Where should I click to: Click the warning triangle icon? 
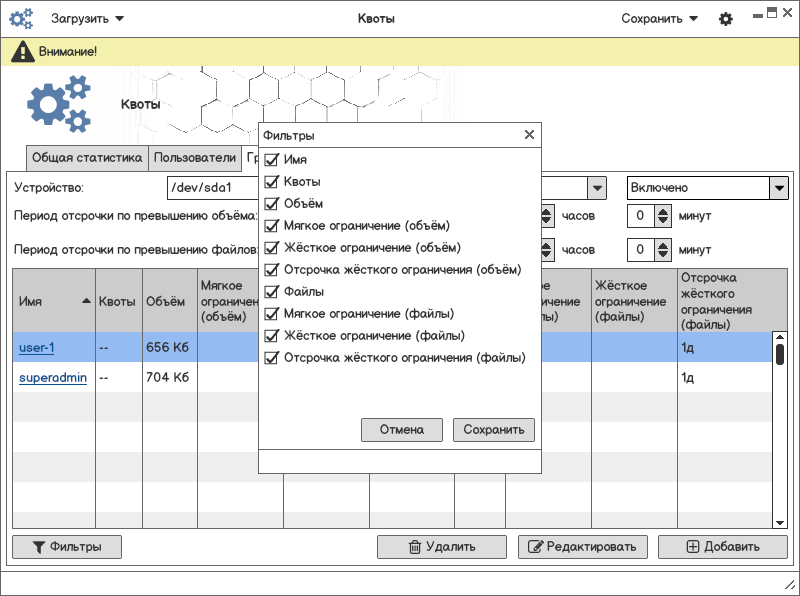point(22,52)
